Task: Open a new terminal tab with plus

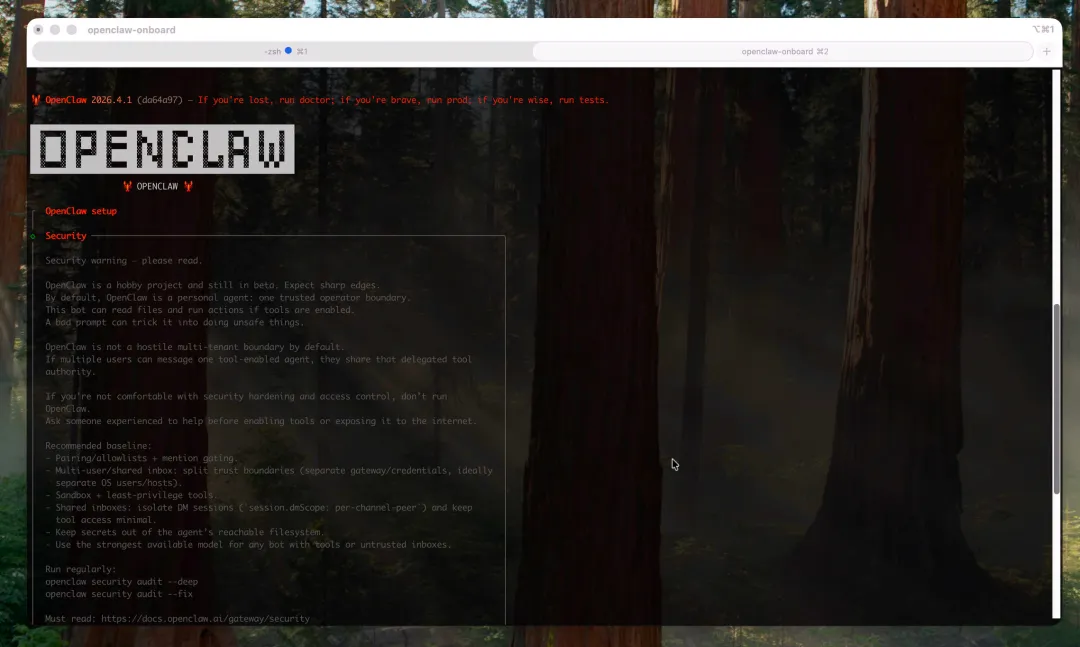Action: (1046, 51)
